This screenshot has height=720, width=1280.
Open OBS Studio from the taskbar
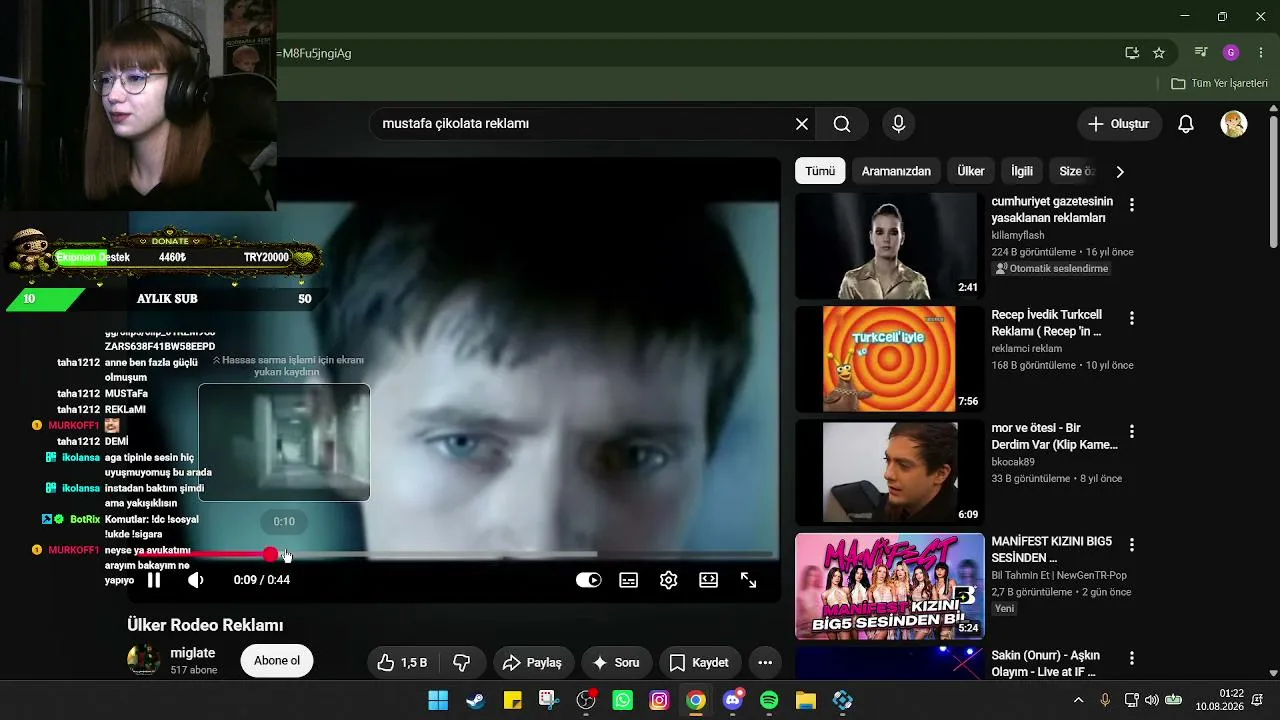[x=586, y=700]
